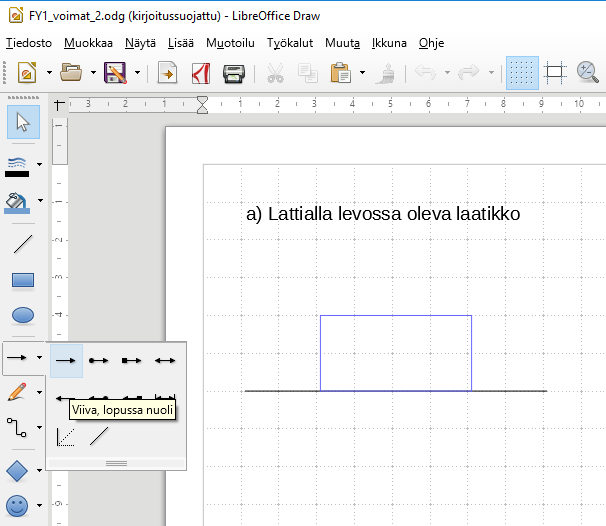606x526 pixels.
Task: Open the Muotoilu menu
Action: point(230,43)
